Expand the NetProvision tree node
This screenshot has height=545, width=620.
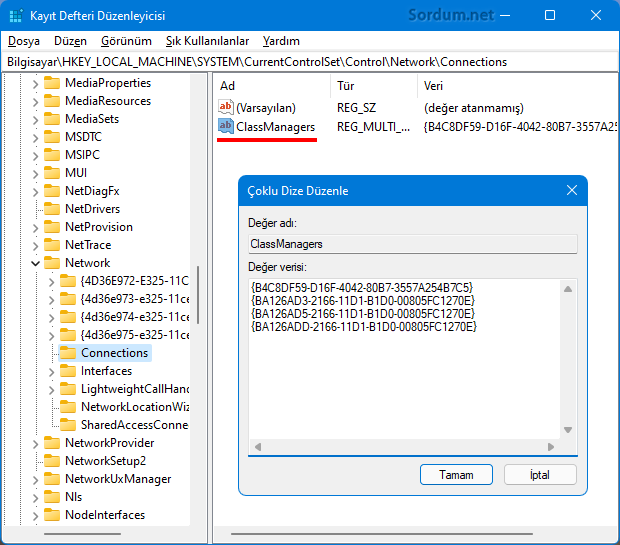click(36, 227)
